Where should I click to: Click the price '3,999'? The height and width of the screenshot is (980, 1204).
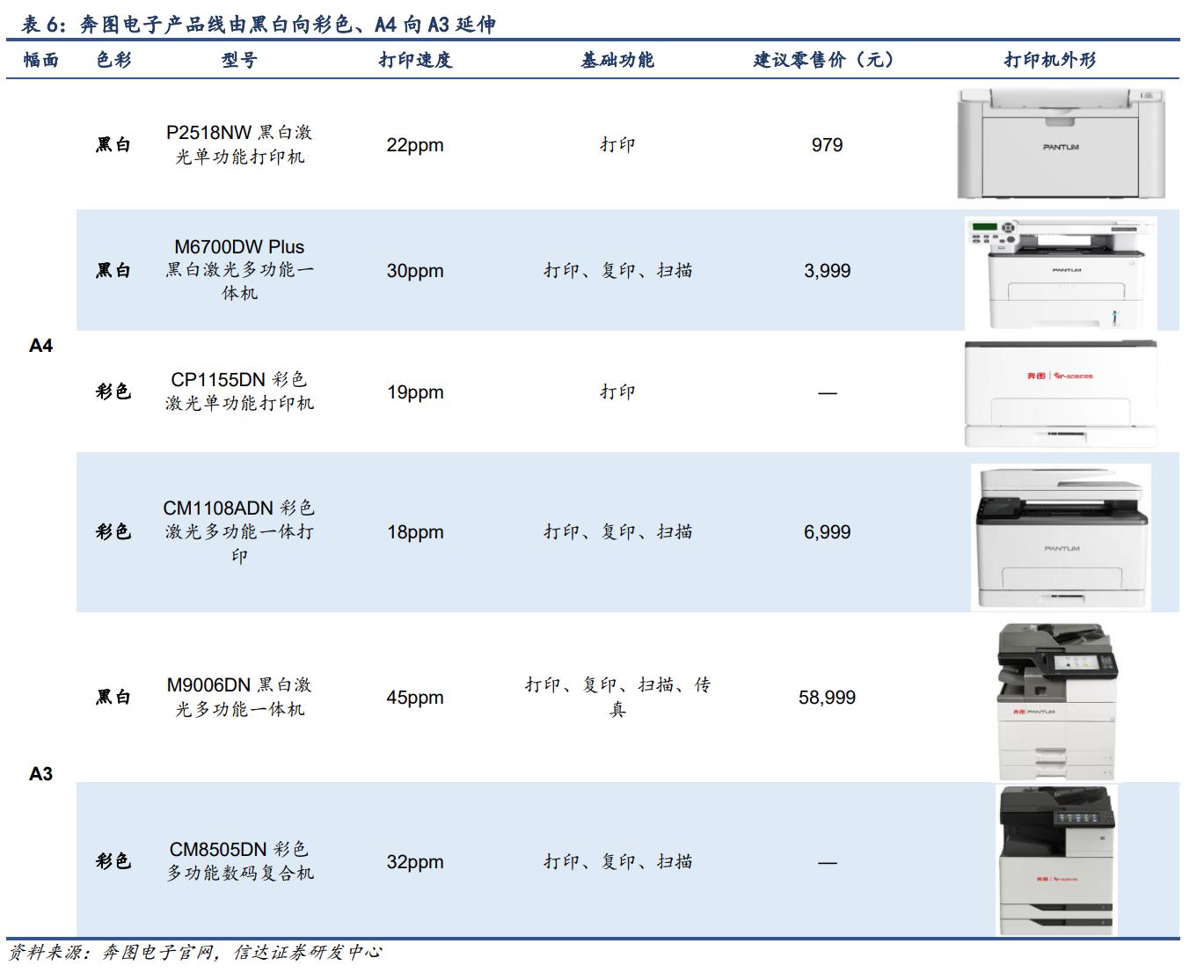[827, 271]
